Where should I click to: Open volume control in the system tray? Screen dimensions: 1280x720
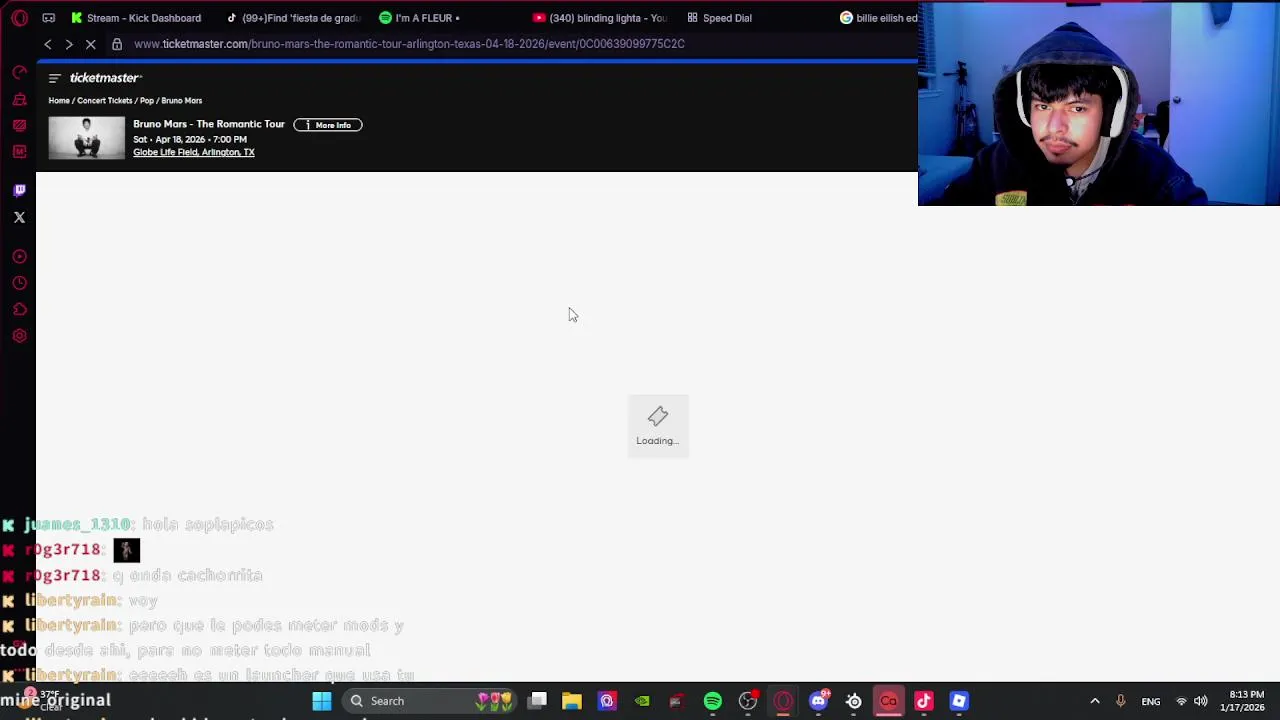[1201, 701]
